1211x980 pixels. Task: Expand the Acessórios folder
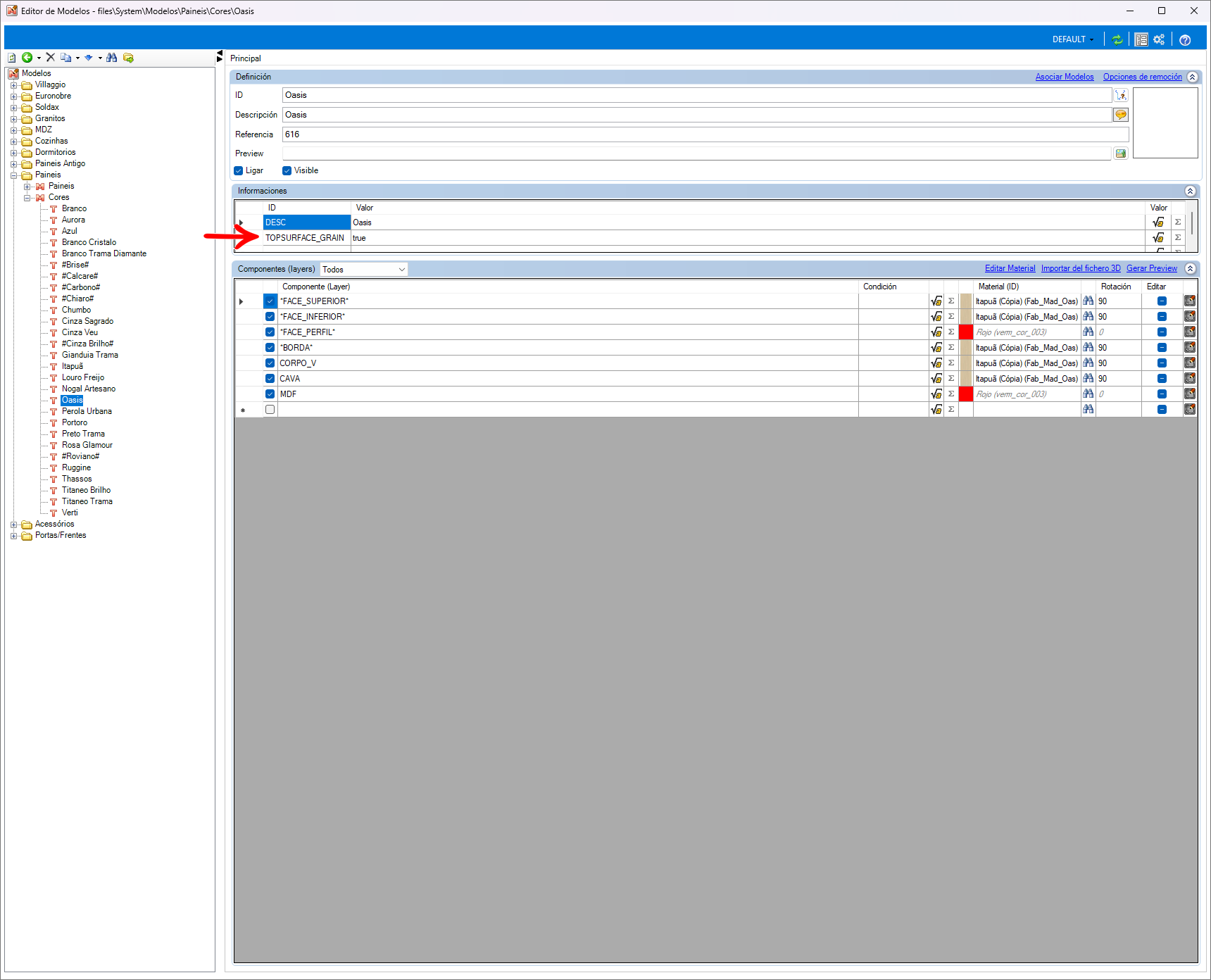tap(13, 524)
